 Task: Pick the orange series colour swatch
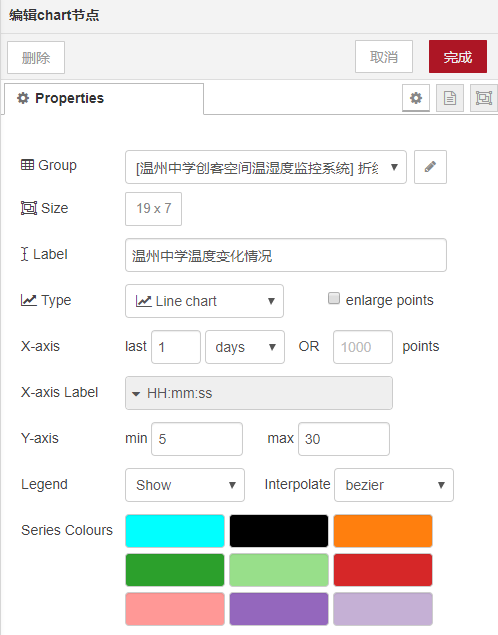383,531
